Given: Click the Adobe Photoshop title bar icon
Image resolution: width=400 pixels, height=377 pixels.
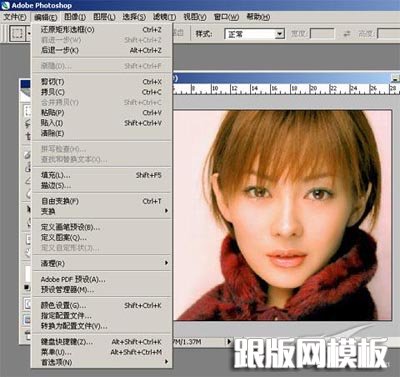Looking at the screenshot, I should [x=5, y=5].
